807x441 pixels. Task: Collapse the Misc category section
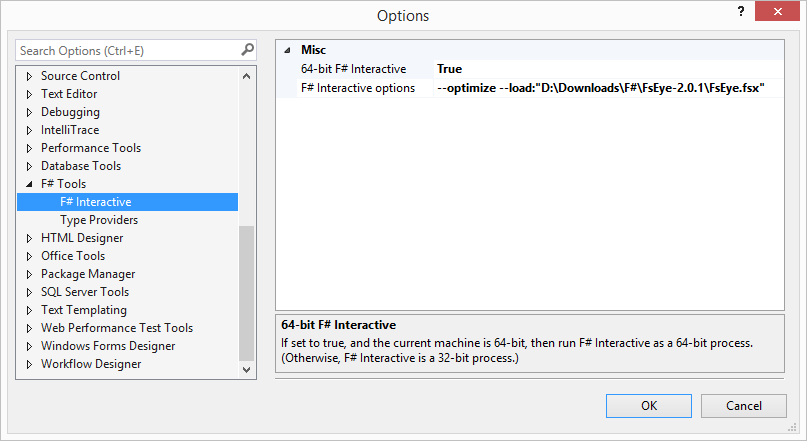pyautogui.click(x=288, y=50)
